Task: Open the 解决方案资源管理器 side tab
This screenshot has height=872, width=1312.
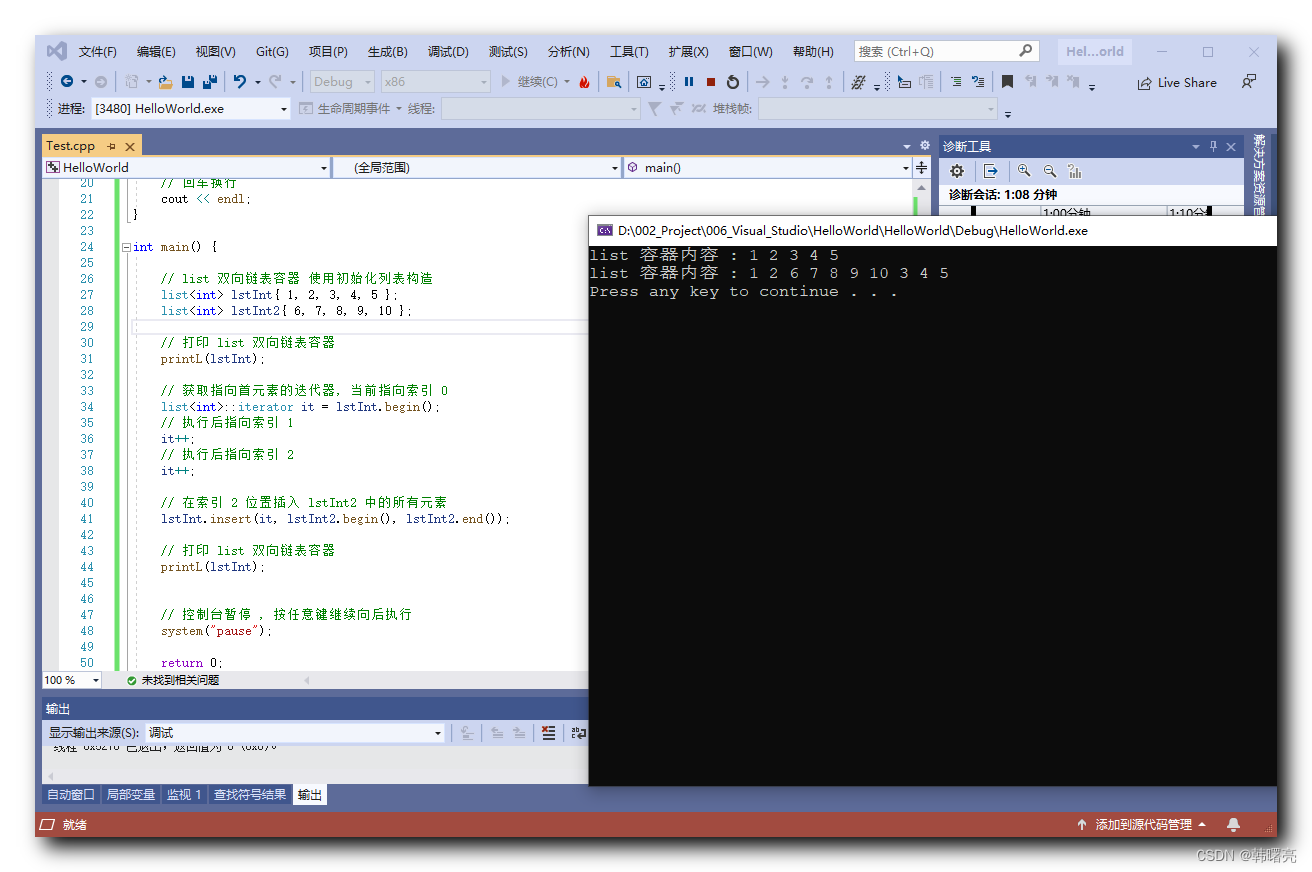Action: [x=1259, y=175]
